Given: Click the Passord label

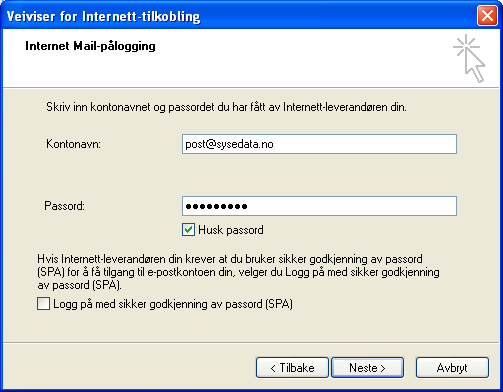Looking at the screenshot, I should [x=64, y=206].
